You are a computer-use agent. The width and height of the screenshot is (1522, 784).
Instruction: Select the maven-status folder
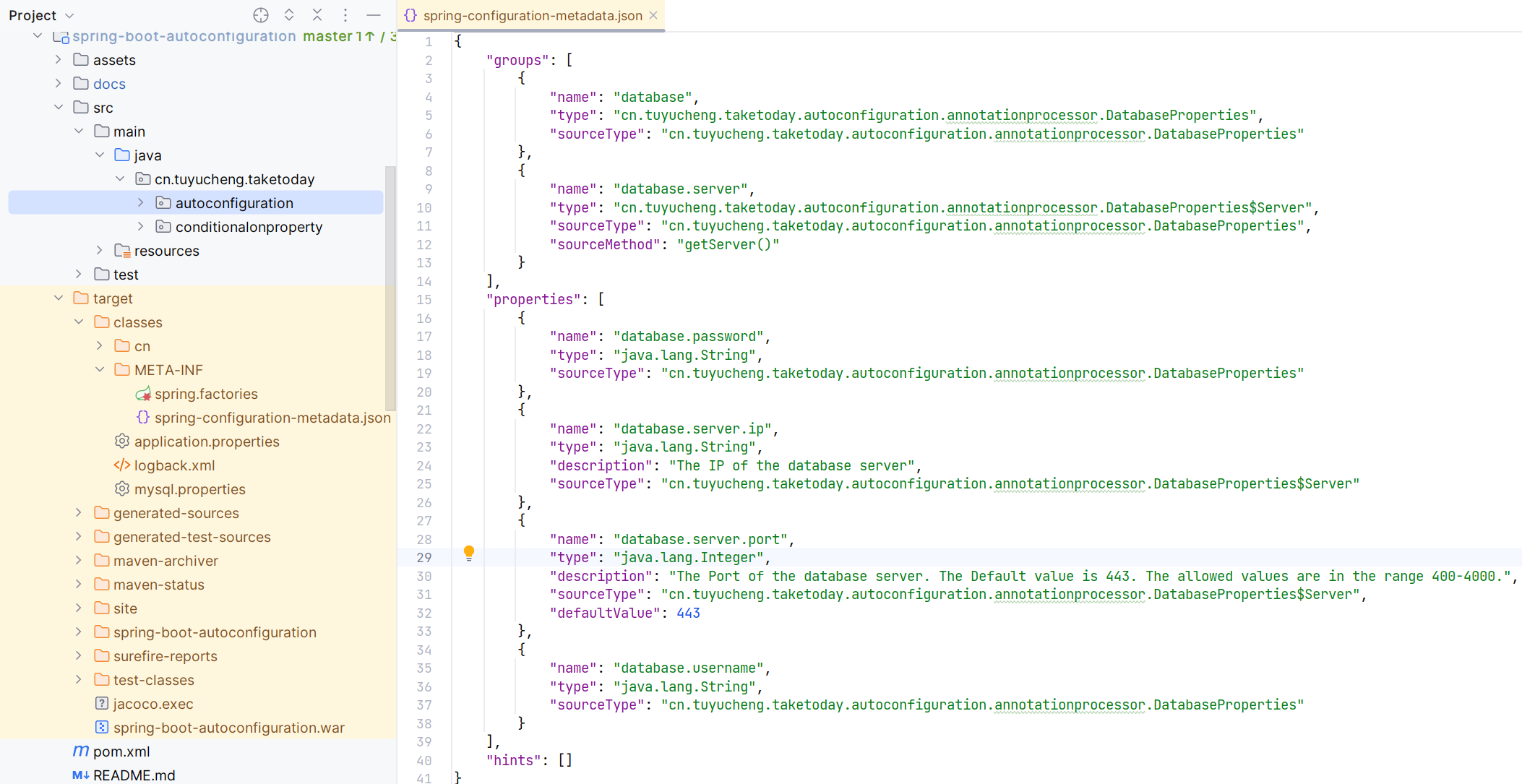click(x=158, y=585)
